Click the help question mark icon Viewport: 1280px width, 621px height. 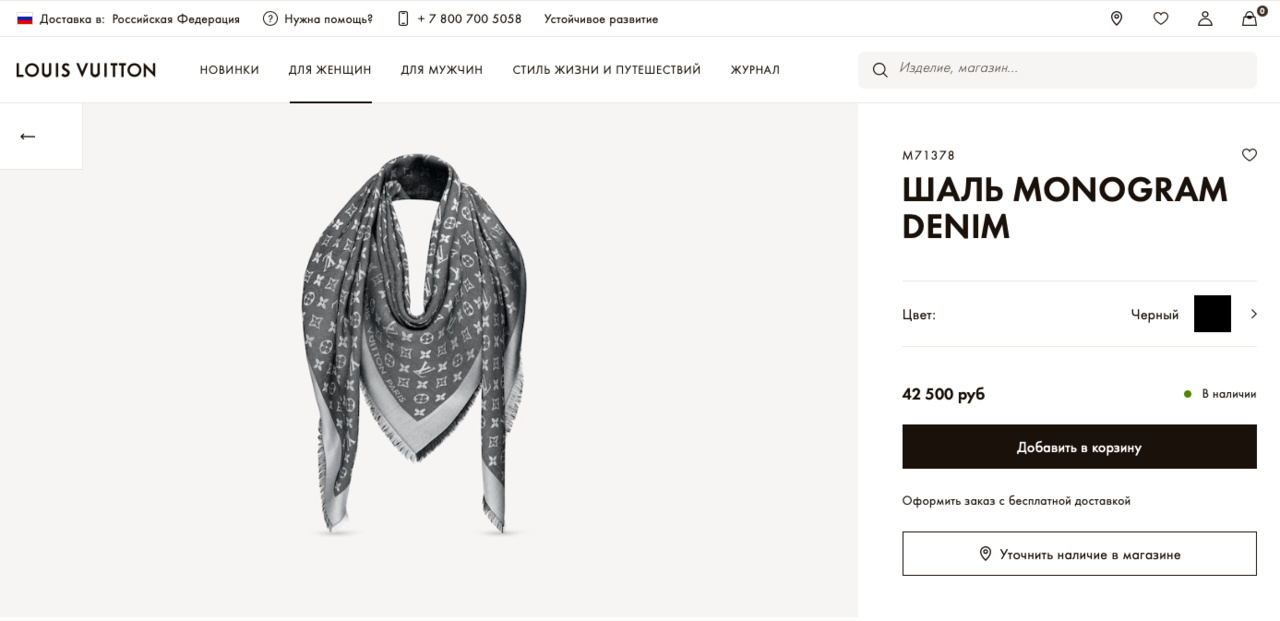click(x=270, y=19)
